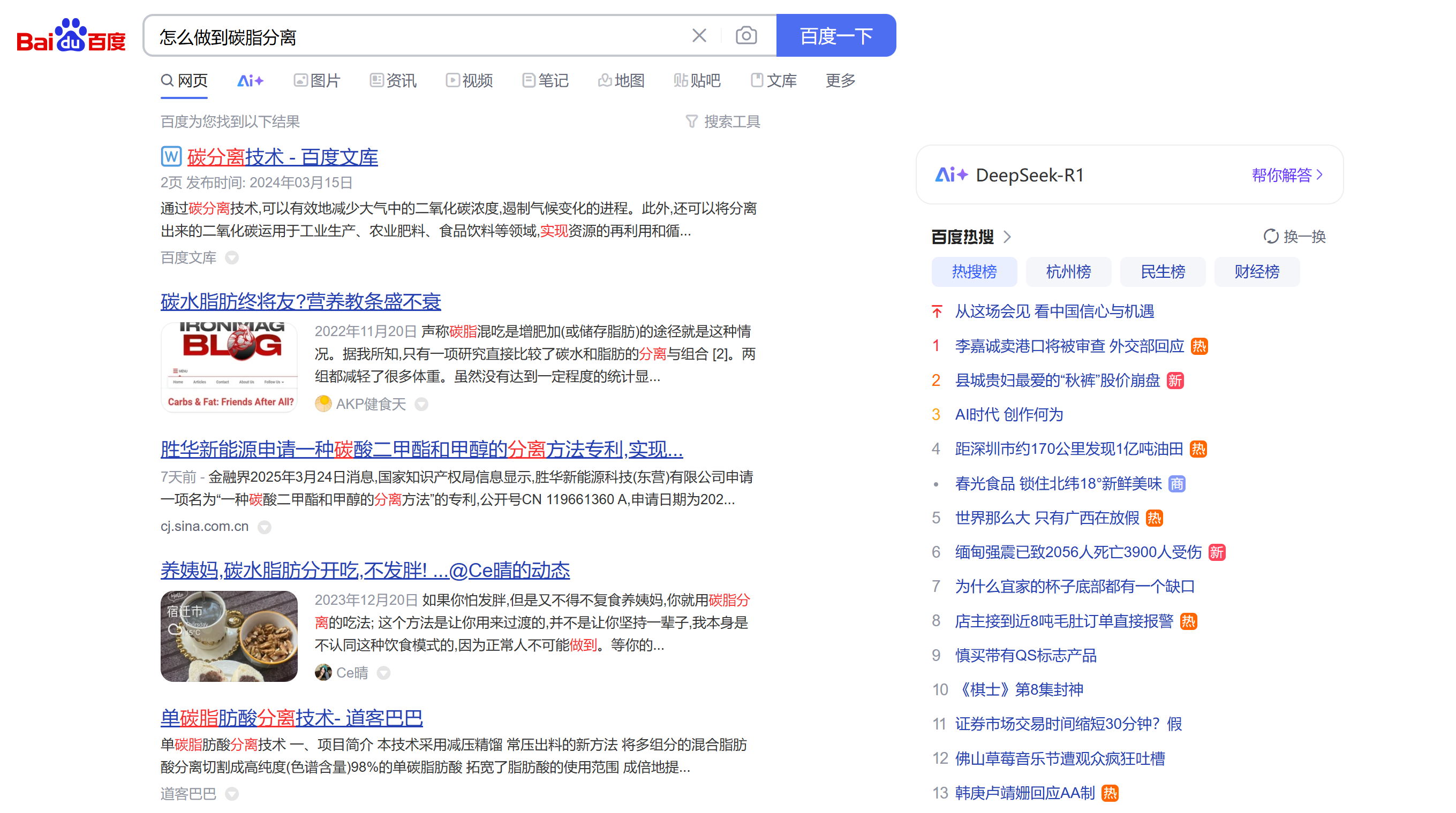Open the 更多 menu
Screen dimensions: 1456x813
coord(841,81)
